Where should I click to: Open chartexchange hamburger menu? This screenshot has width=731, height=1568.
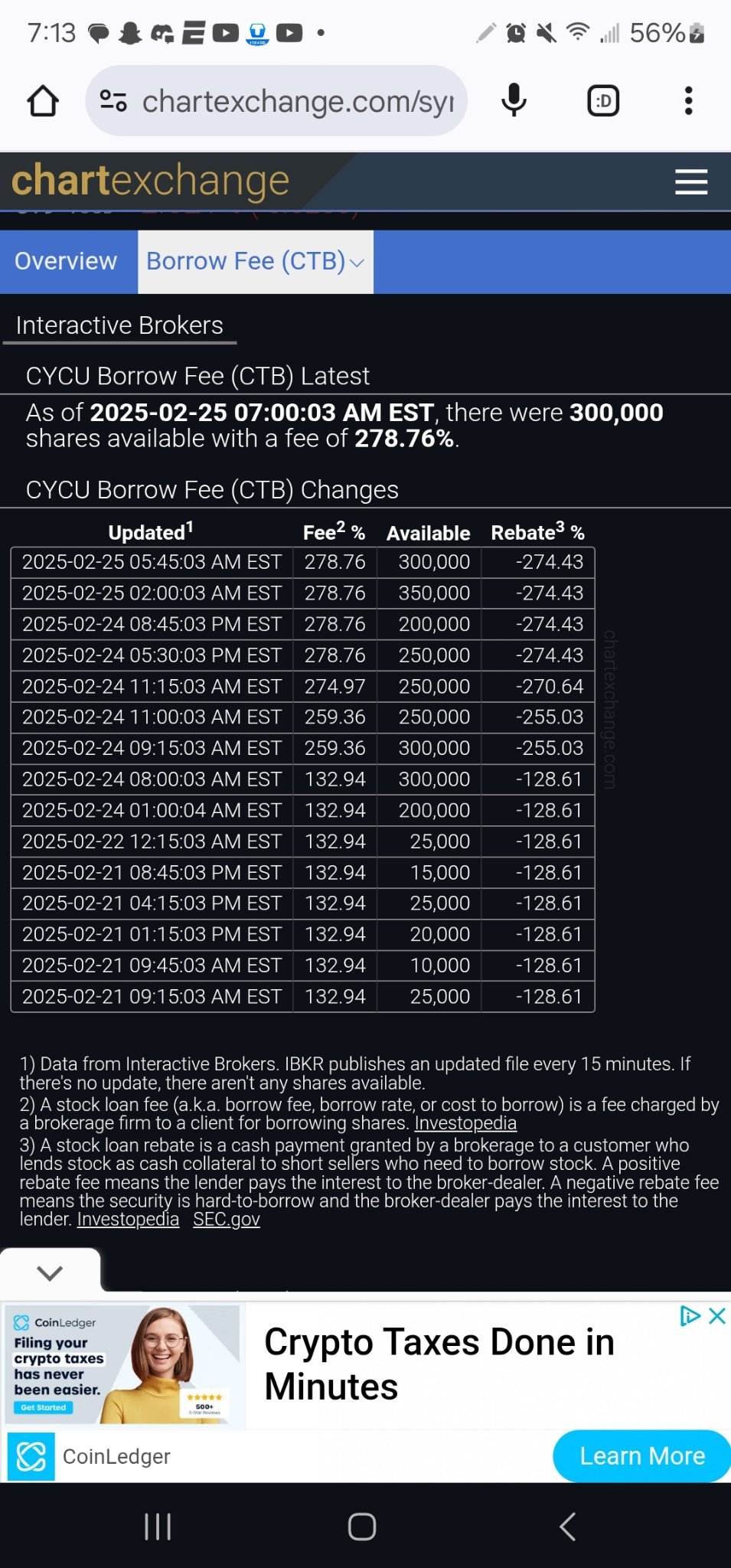click(x=691, y=181)
